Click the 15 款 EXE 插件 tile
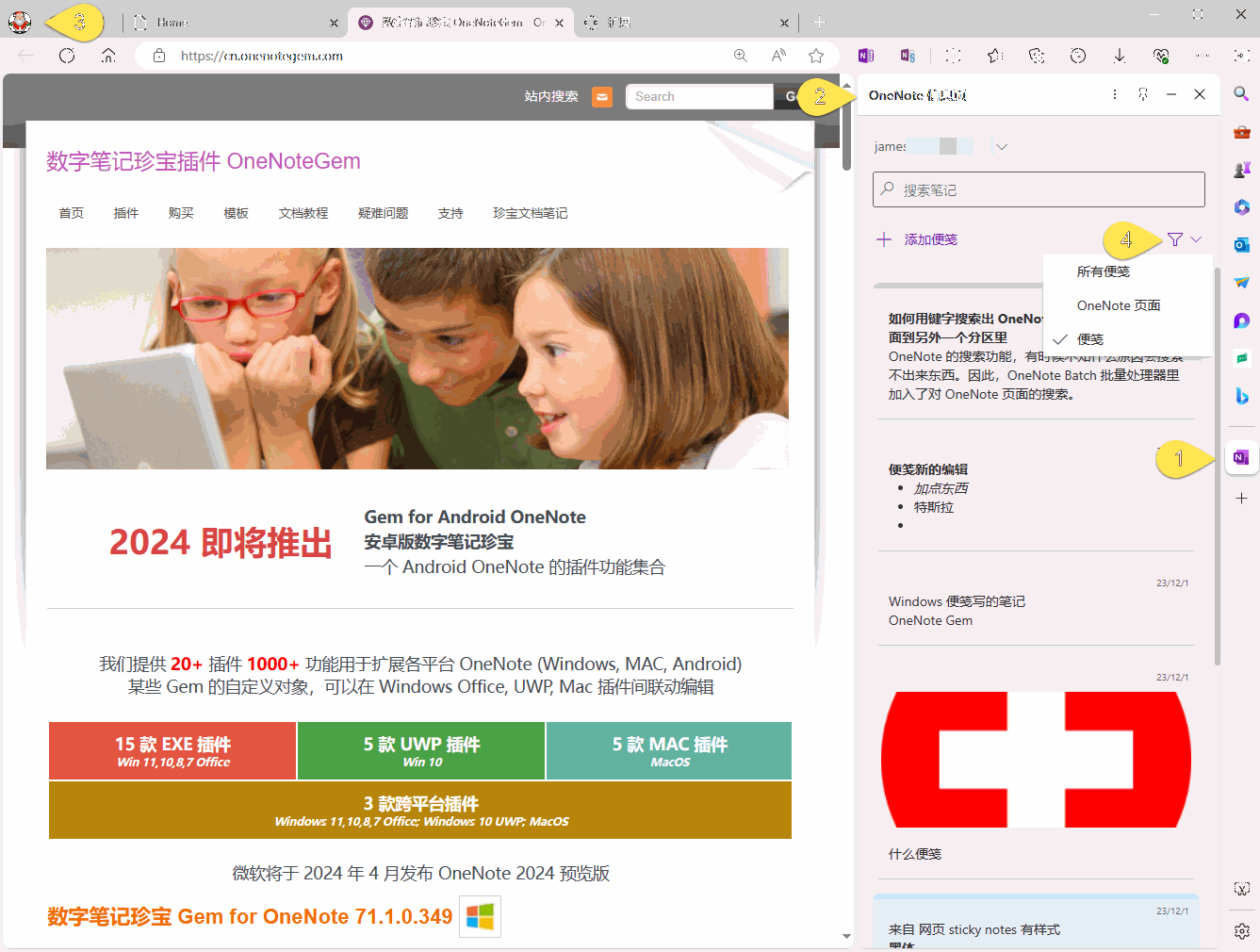The width and height of the screenshot is (1260, 952). (172, 751)
